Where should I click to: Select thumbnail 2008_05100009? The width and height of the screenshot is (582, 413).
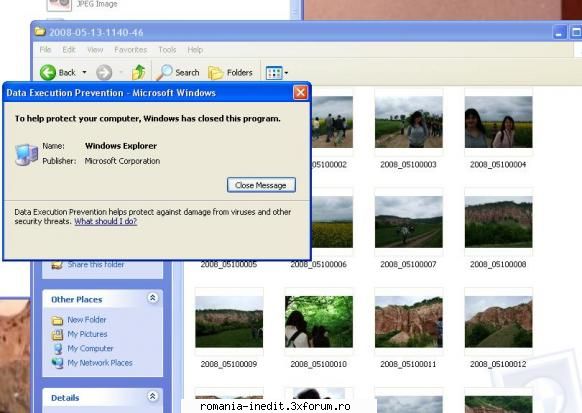click(229, 321)
